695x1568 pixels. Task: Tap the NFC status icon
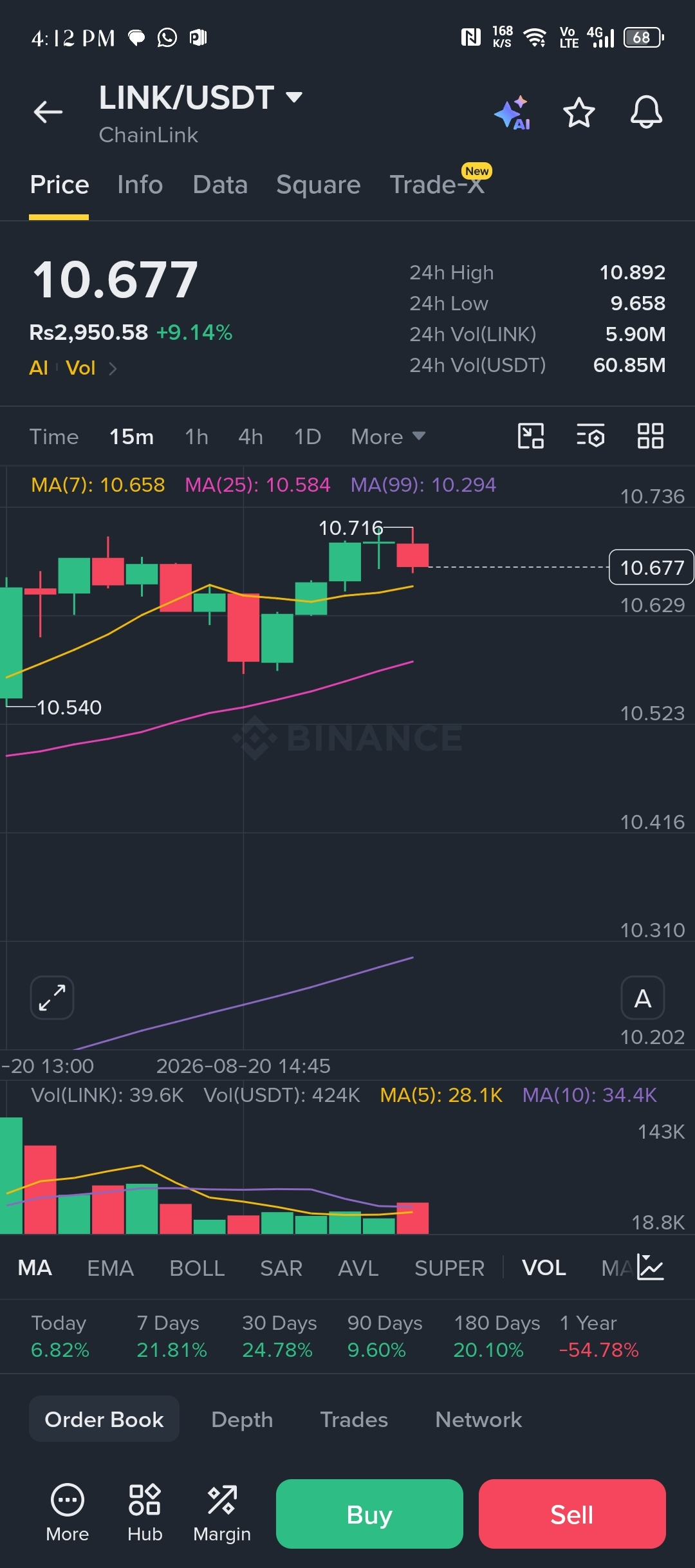[471, 37]
